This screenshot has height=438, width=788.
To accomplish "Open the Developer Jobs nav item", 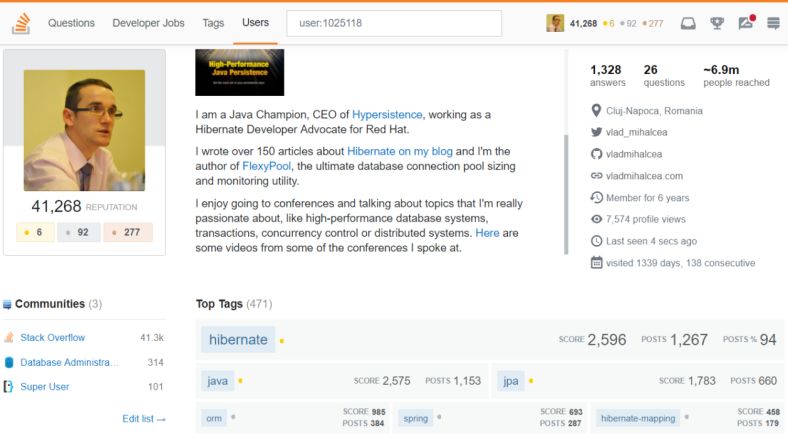I will coord(148,23).
